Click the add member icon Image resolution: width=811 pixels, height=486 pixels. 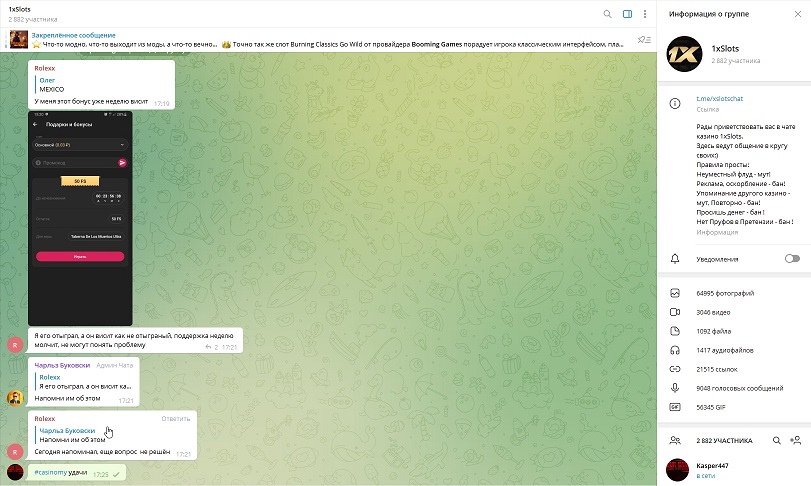(795, 441)
